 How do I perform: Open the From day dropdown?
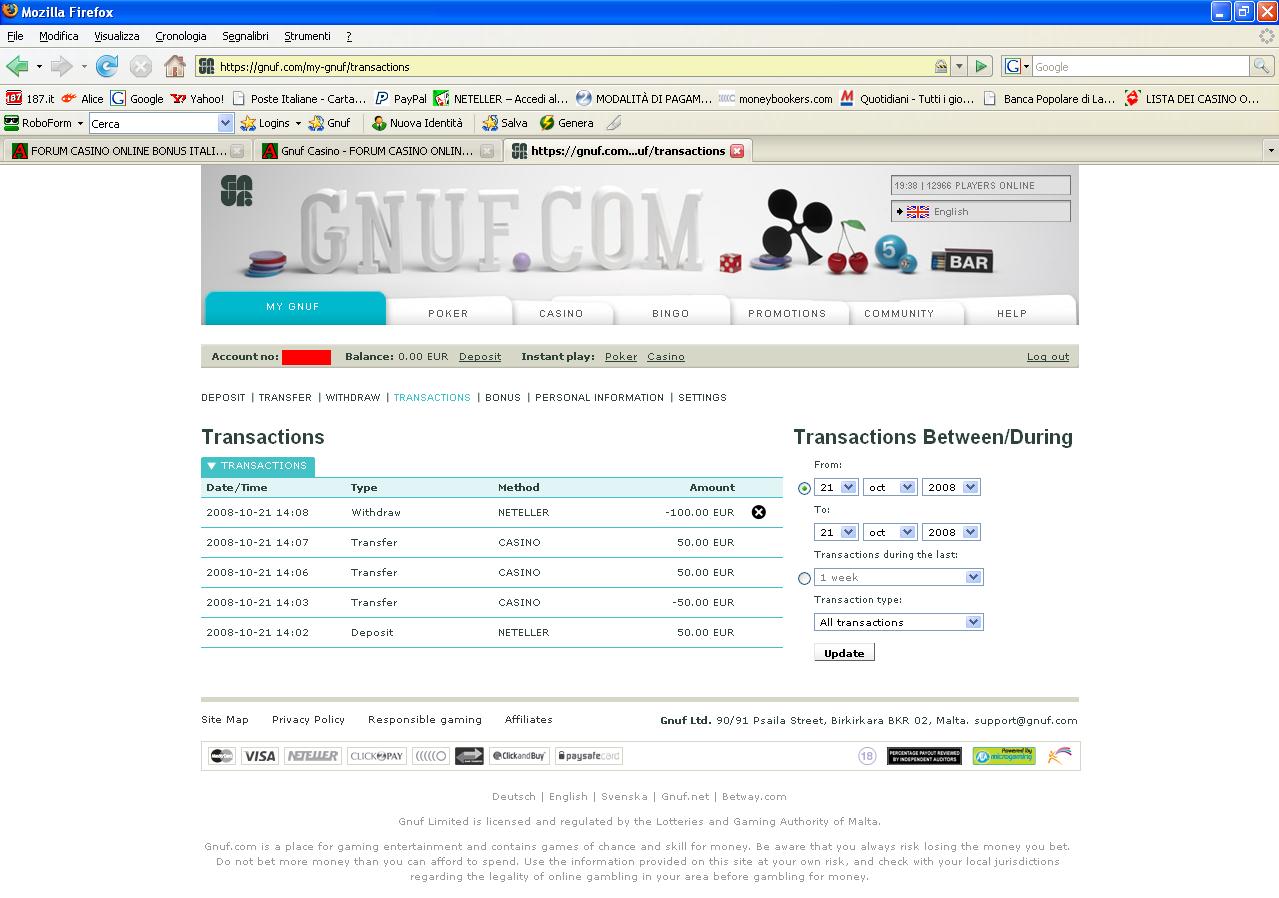click(837, 487)
